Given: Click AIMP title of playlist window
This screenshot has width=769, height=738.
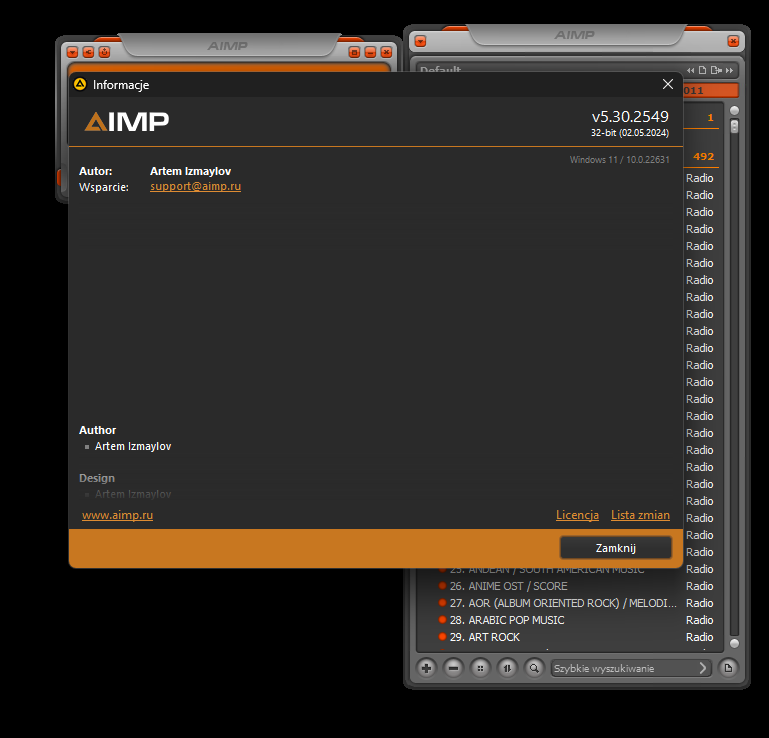Looking at the screenshot, I should [574, 35].
